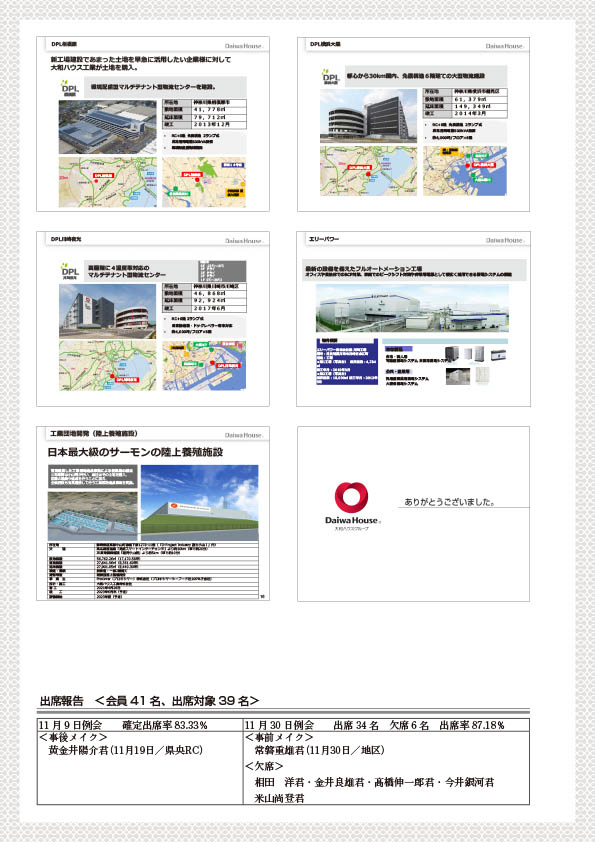Open the Eliiy Power factory panorama image
This screenshot has width=595, height=842.
click(412, 308)
